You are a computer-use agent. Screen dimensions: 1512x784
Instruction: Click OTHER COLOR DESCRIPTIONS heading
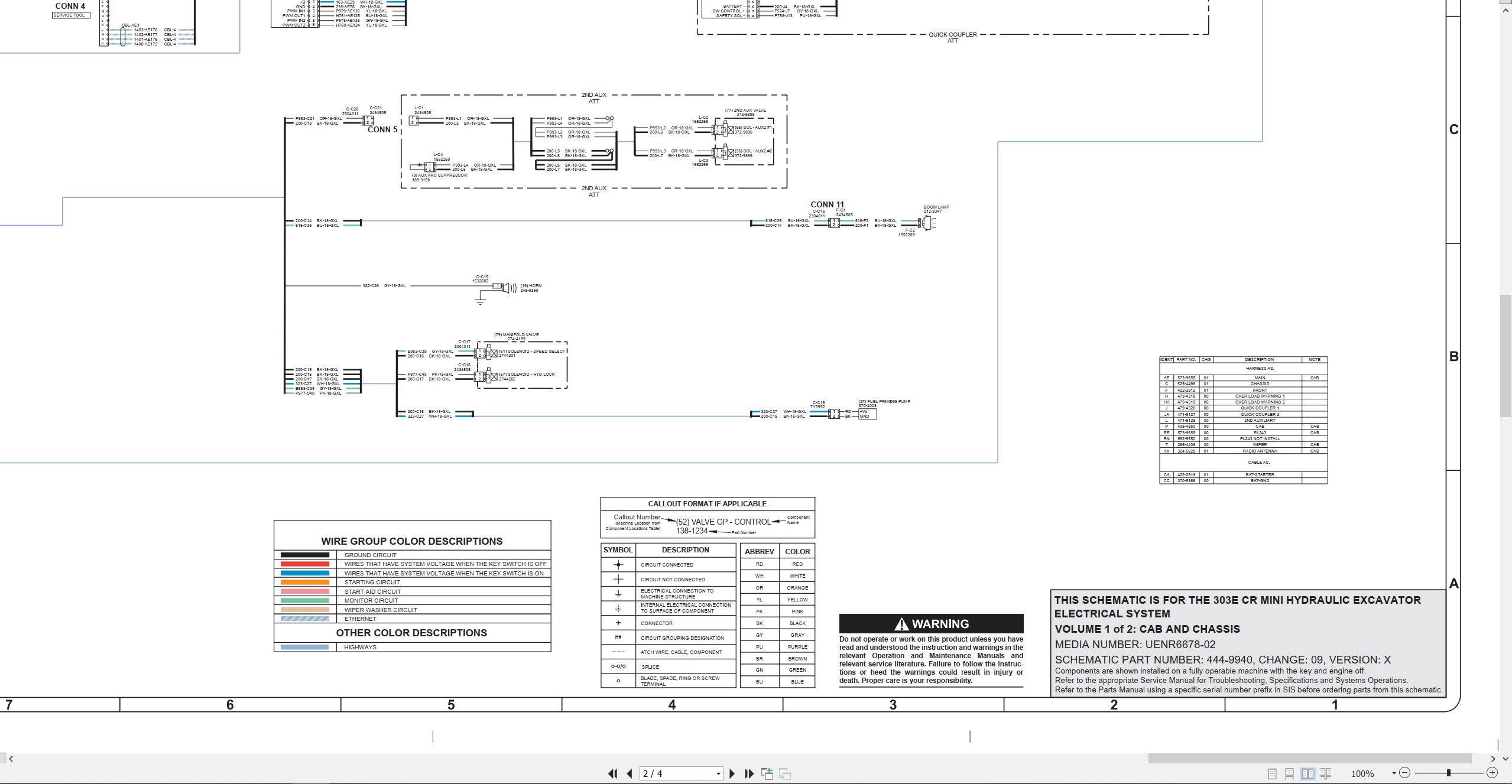411,633
